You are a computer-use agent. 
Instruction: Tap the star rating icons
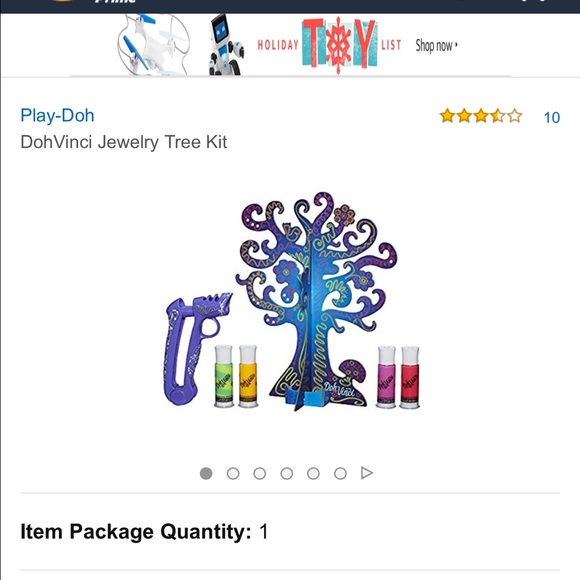pyautogui.click(x=480, y=116)
